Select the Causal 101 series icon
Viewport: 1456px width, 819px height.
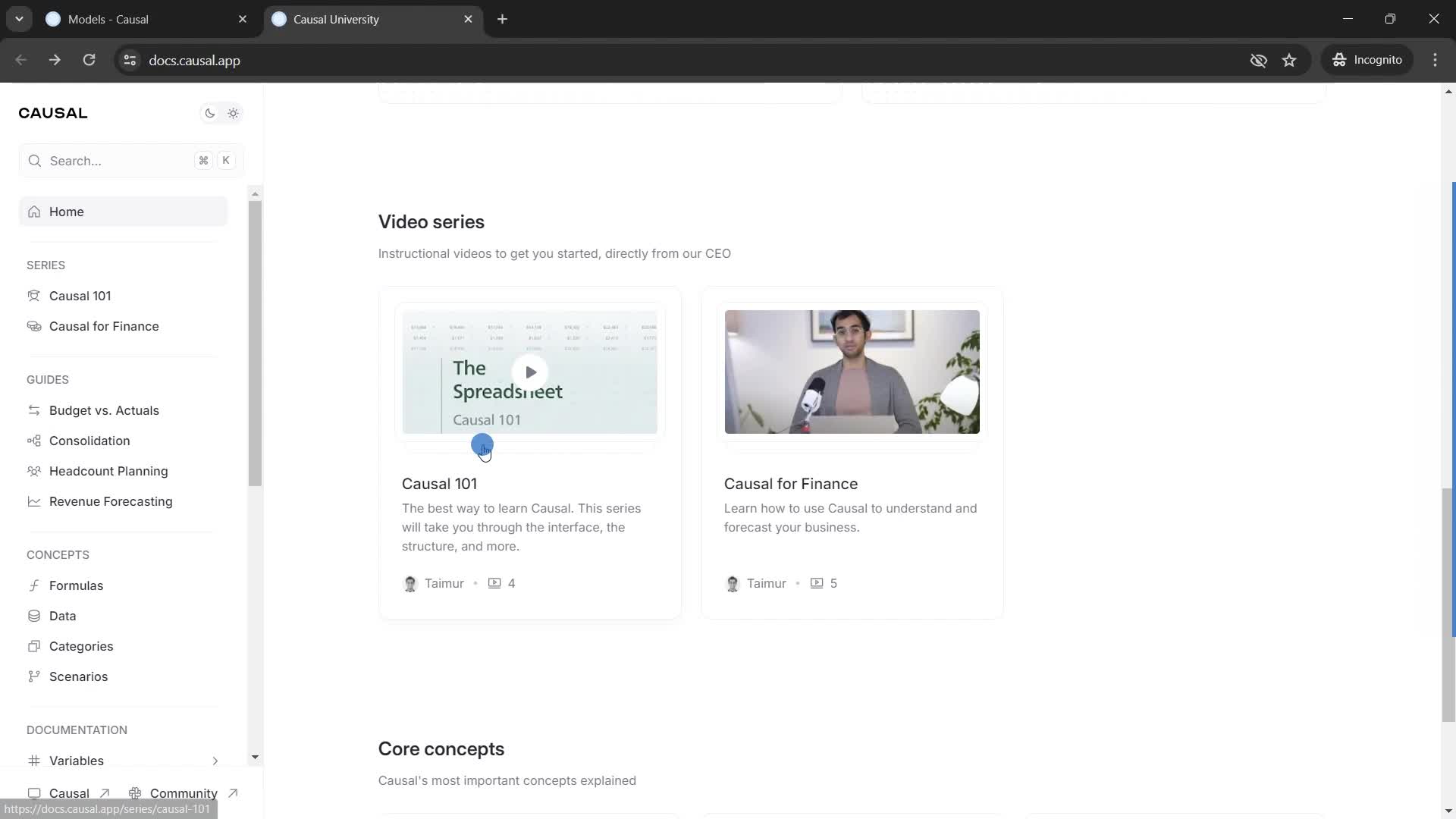coord(33,295)
